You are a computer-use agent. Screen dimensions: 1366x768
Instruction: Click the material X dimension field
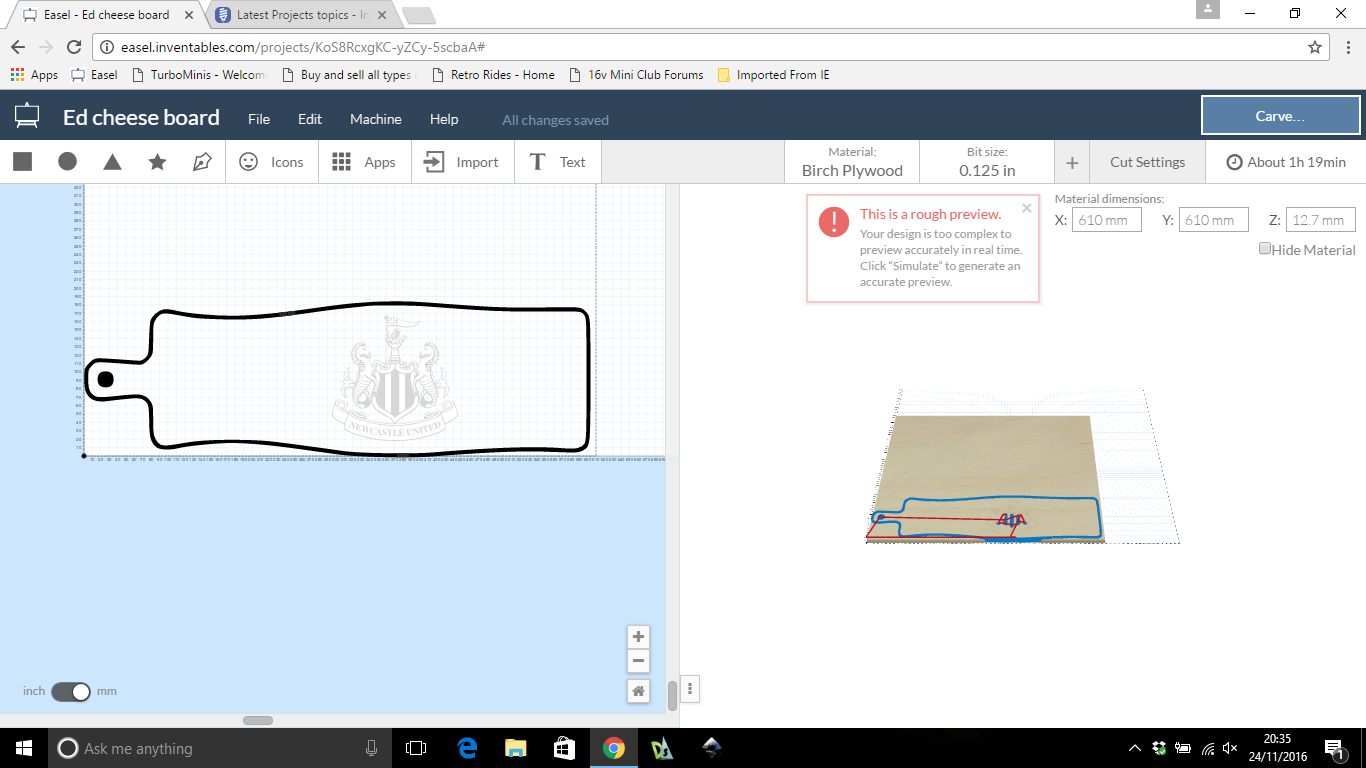tap(1107, 220)
